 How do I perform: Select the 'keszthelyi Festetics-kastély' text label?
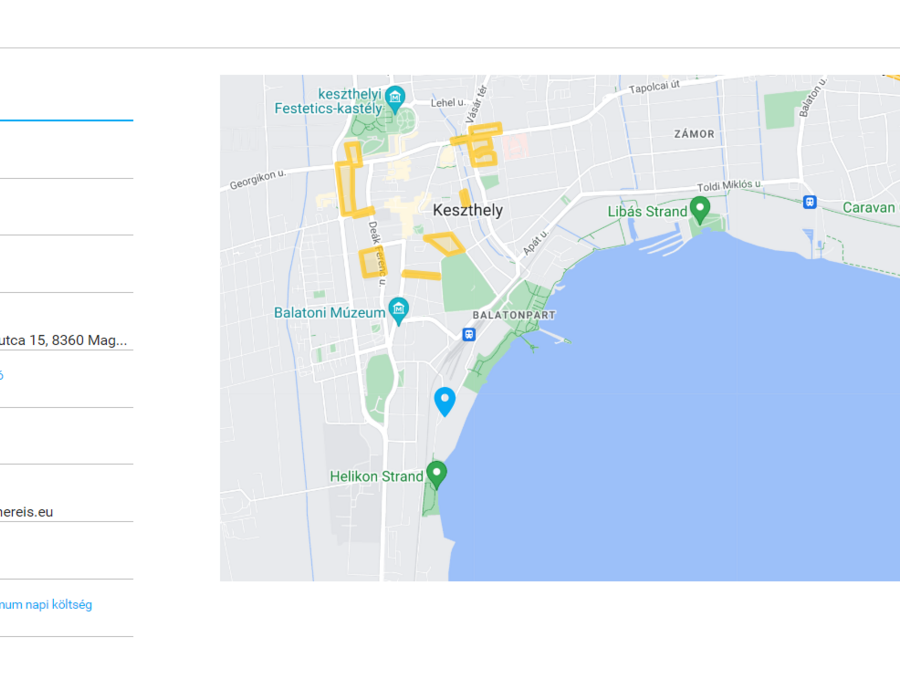coord(328,101)
